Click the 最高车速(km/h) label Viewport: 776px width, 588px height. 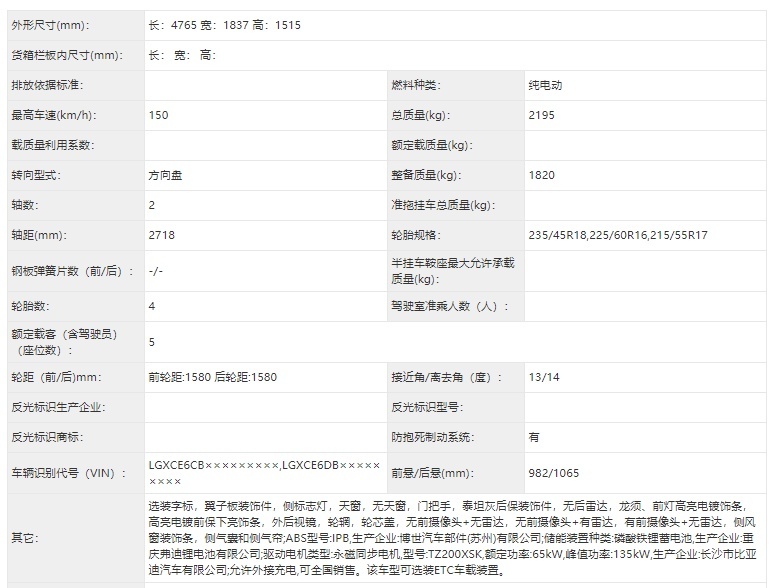[x=53, y=115]
